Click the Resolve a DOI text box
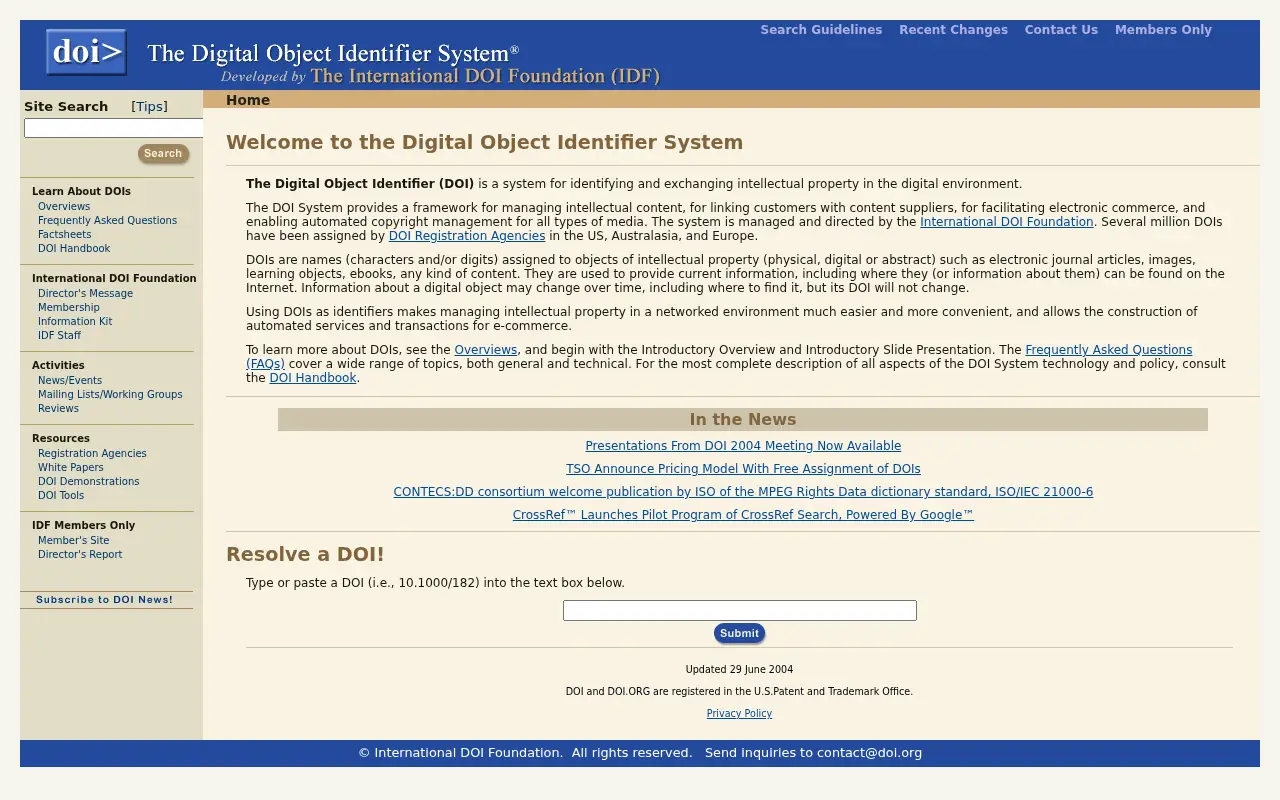 tap(740, 610)
